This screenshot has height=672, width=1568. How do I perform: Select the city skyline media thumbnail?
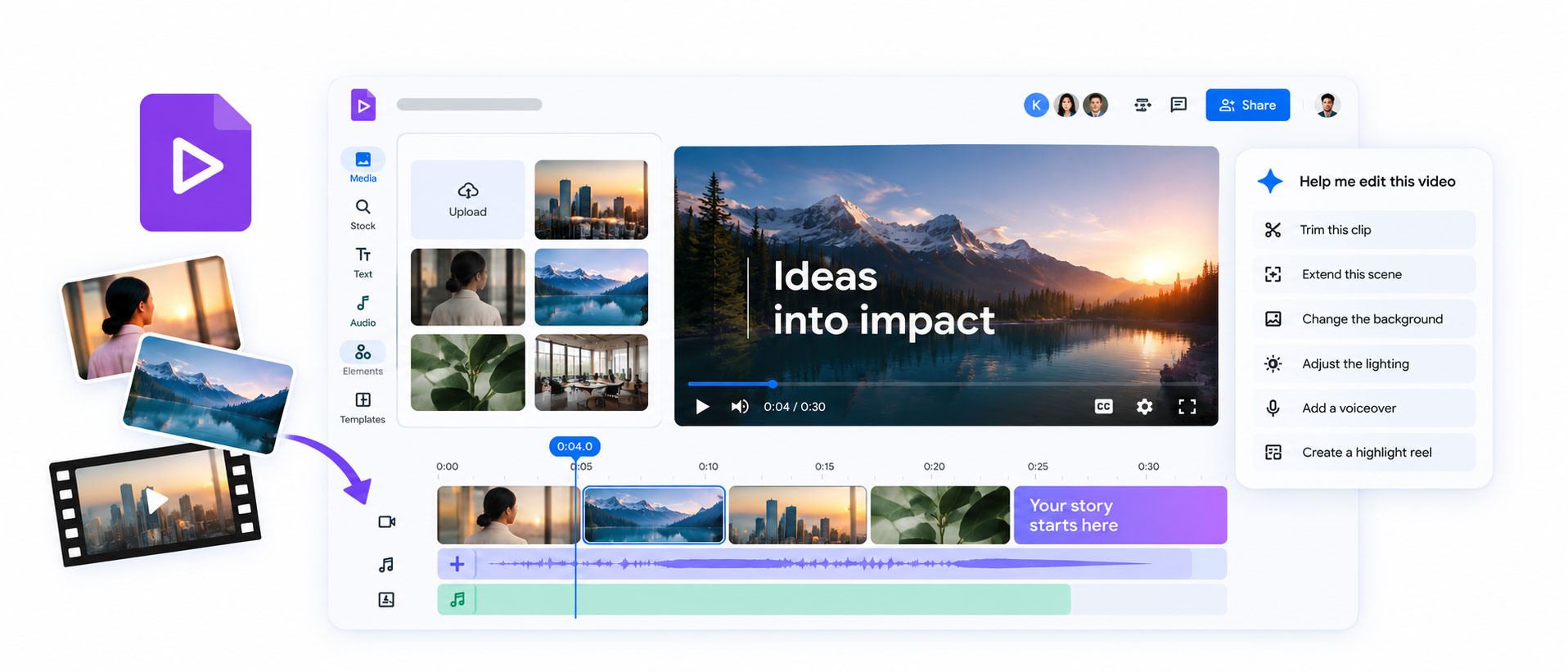tap(591, 200)
